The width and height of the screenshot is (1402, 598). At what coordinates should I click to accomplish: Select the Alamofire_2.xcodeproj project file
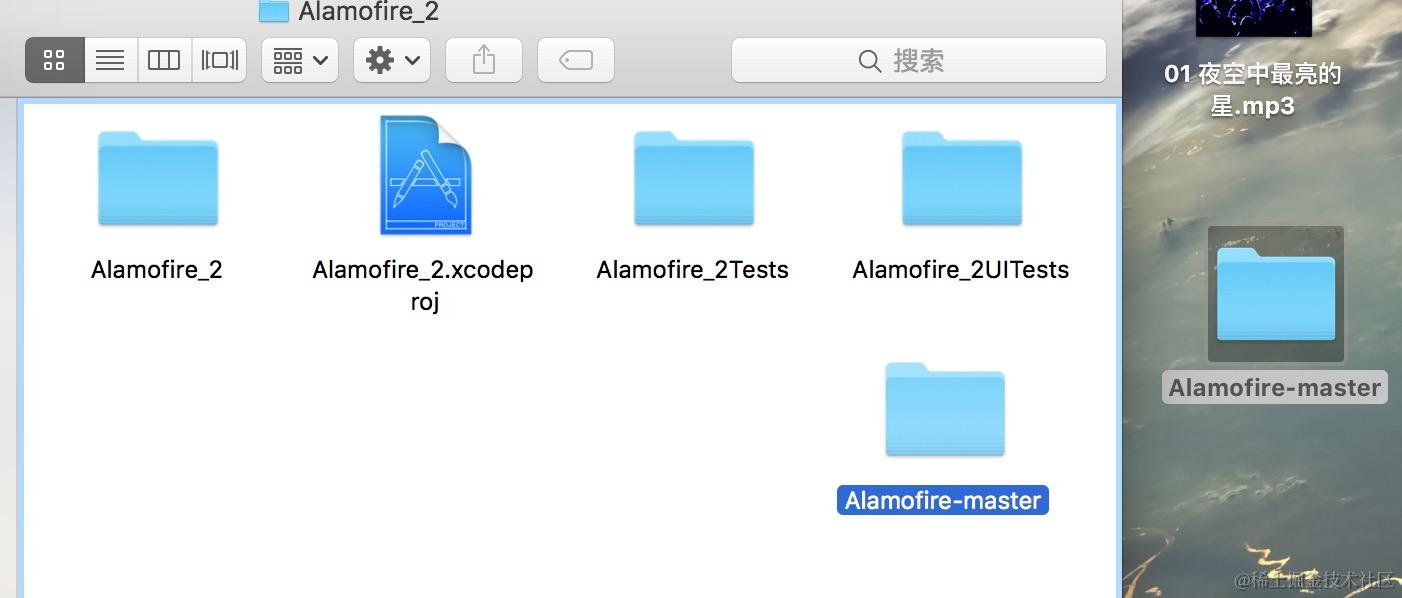[x=424, y=176]
